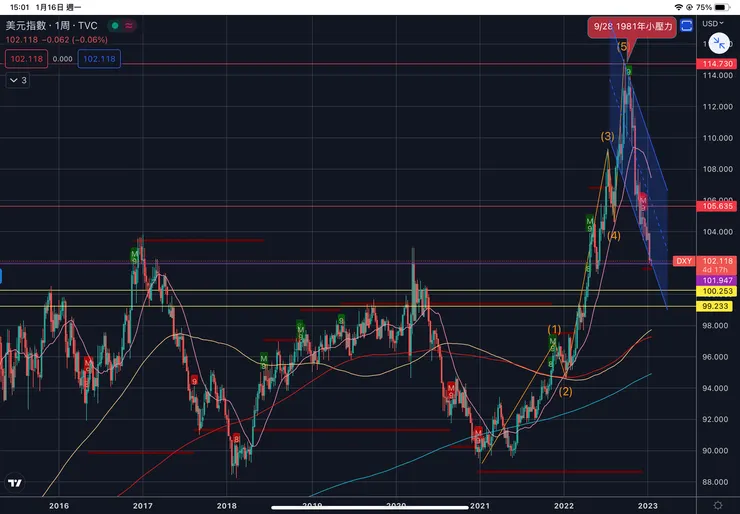The width and height of the screenshot is (740, 514).
Task: Click the 2023 label on time axis
Action: (x=648, y=506)
